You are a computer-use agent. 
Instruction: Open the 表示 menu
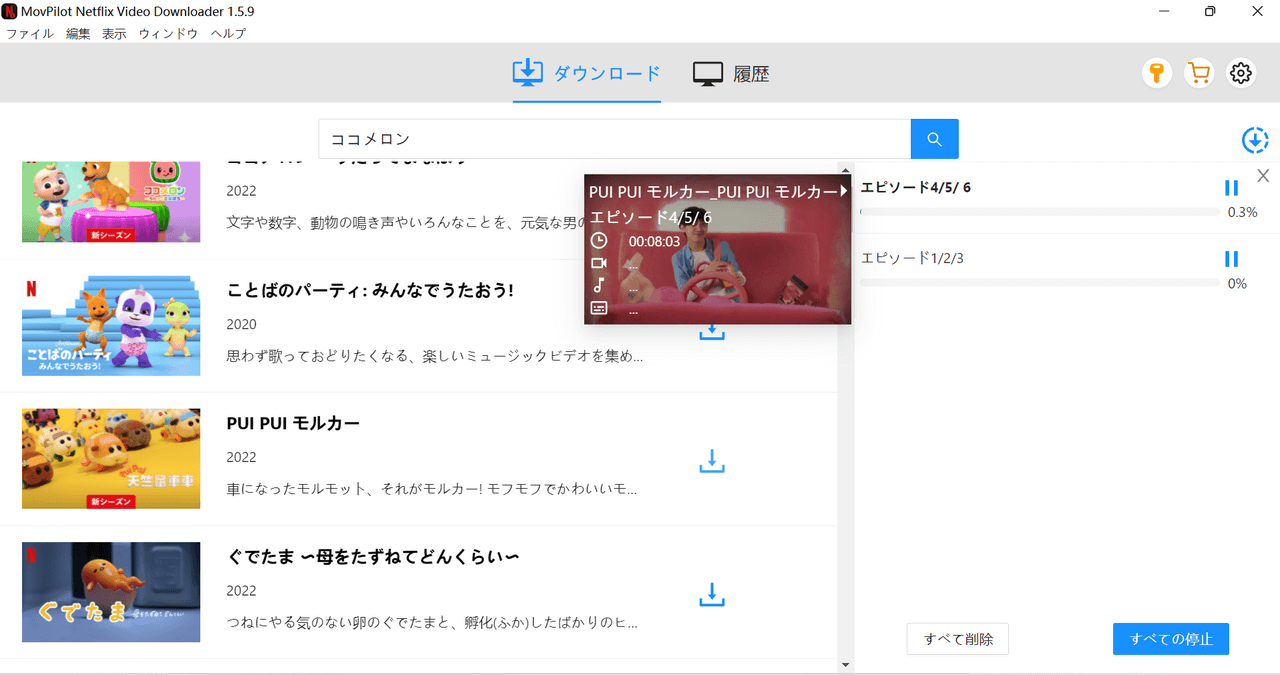click(114, 33)
